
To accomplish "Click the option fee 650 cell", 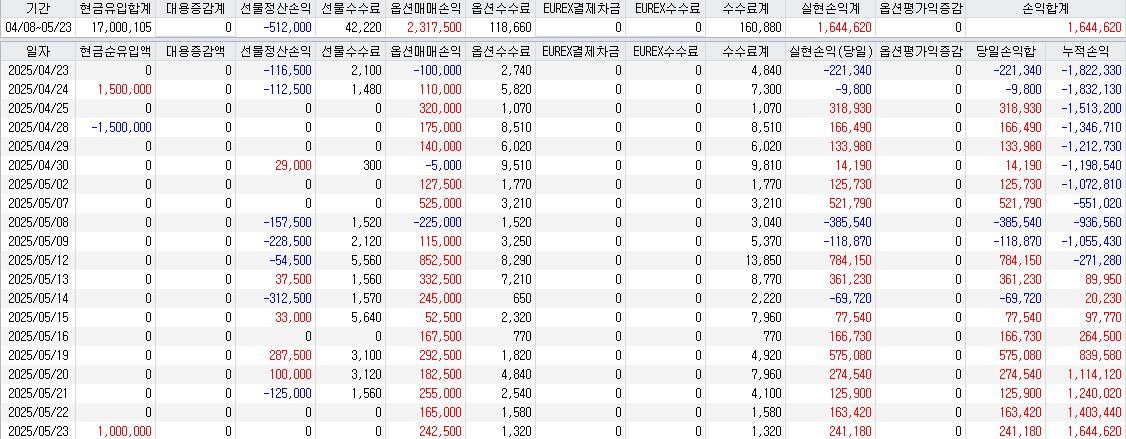I will click(x=524, y=297).
